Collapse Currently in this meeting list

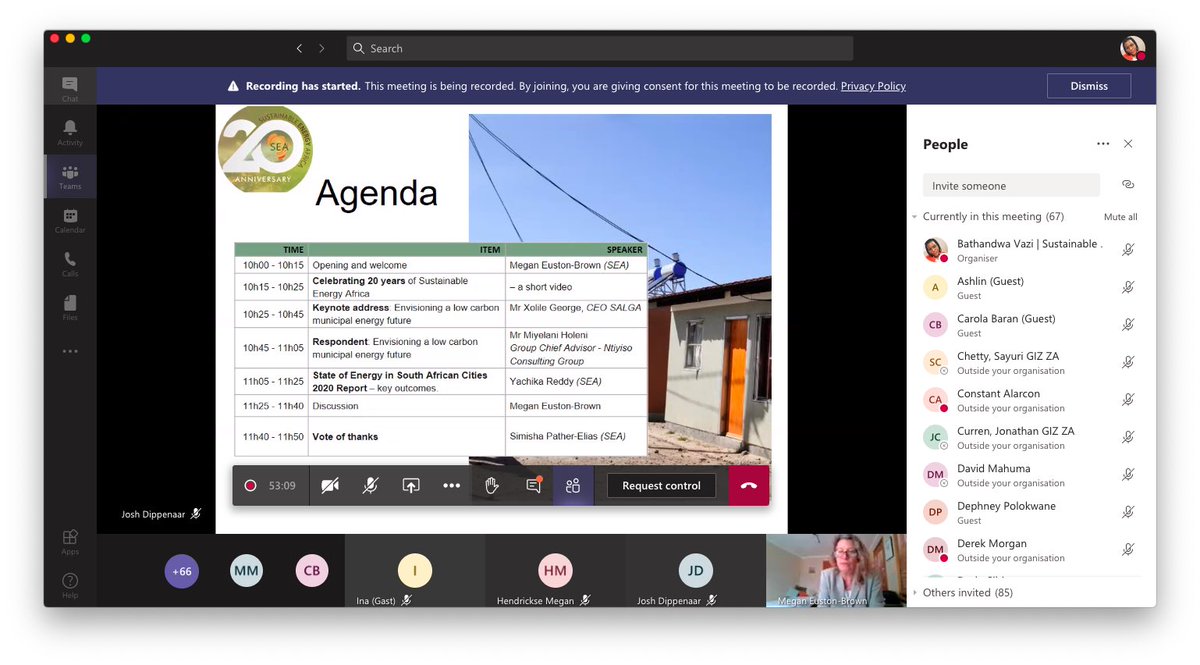pyautogui.click(x=914, y=217)
